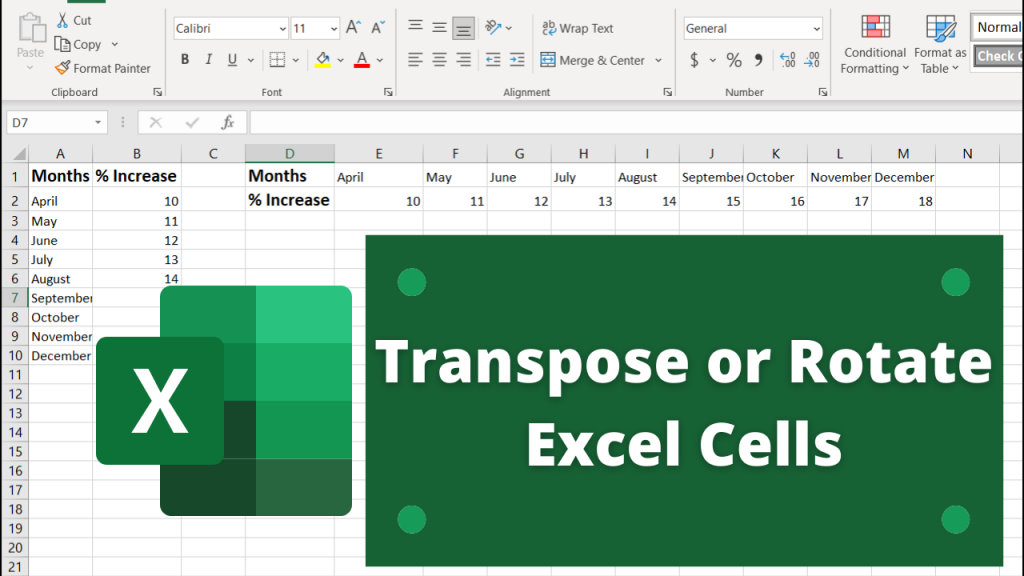Select column N header
The width and height of the screenshot is (1024, 576).
(x=967, y=153)
